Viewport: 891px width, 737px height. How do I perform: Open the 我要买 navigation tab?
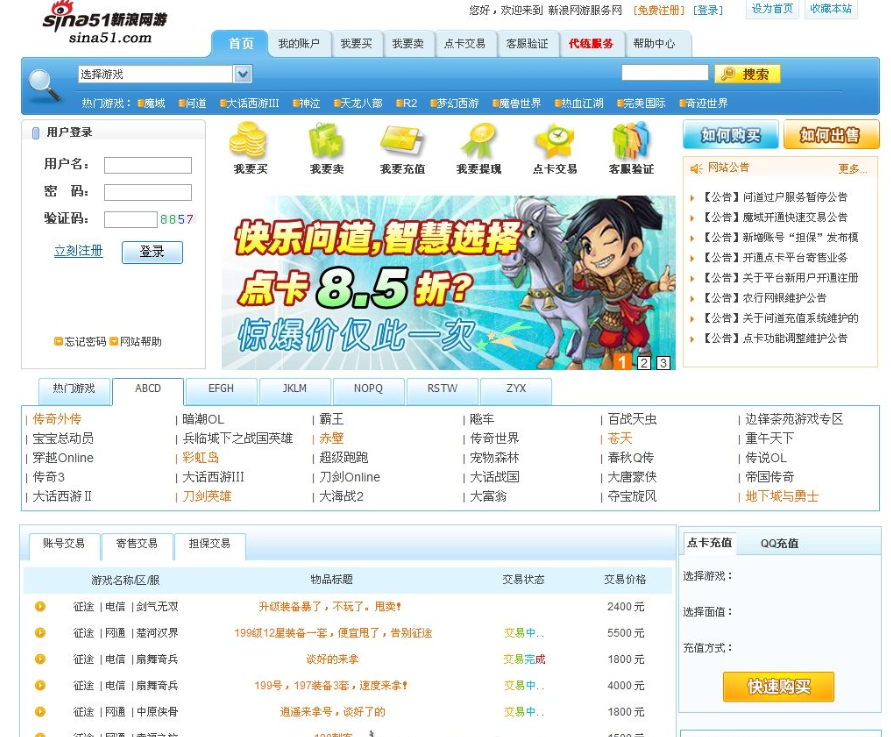click(356, 44)
